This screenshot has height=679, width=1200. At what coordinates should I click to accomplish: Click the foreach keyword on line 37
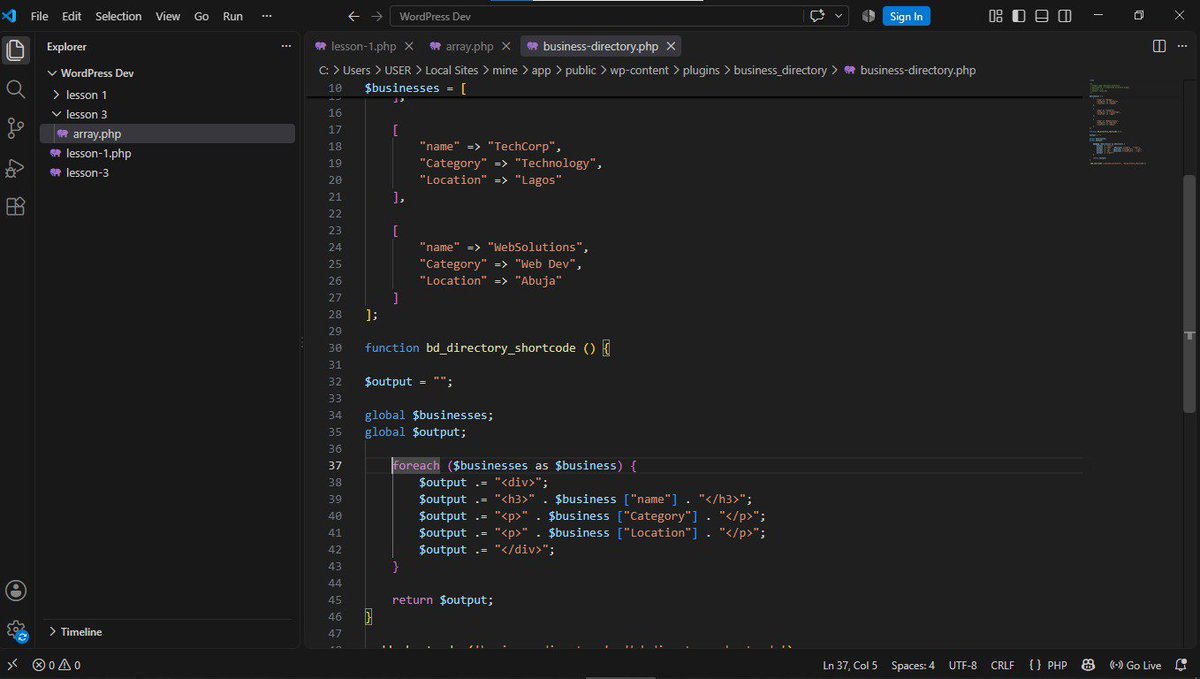[x=416, y=466]
